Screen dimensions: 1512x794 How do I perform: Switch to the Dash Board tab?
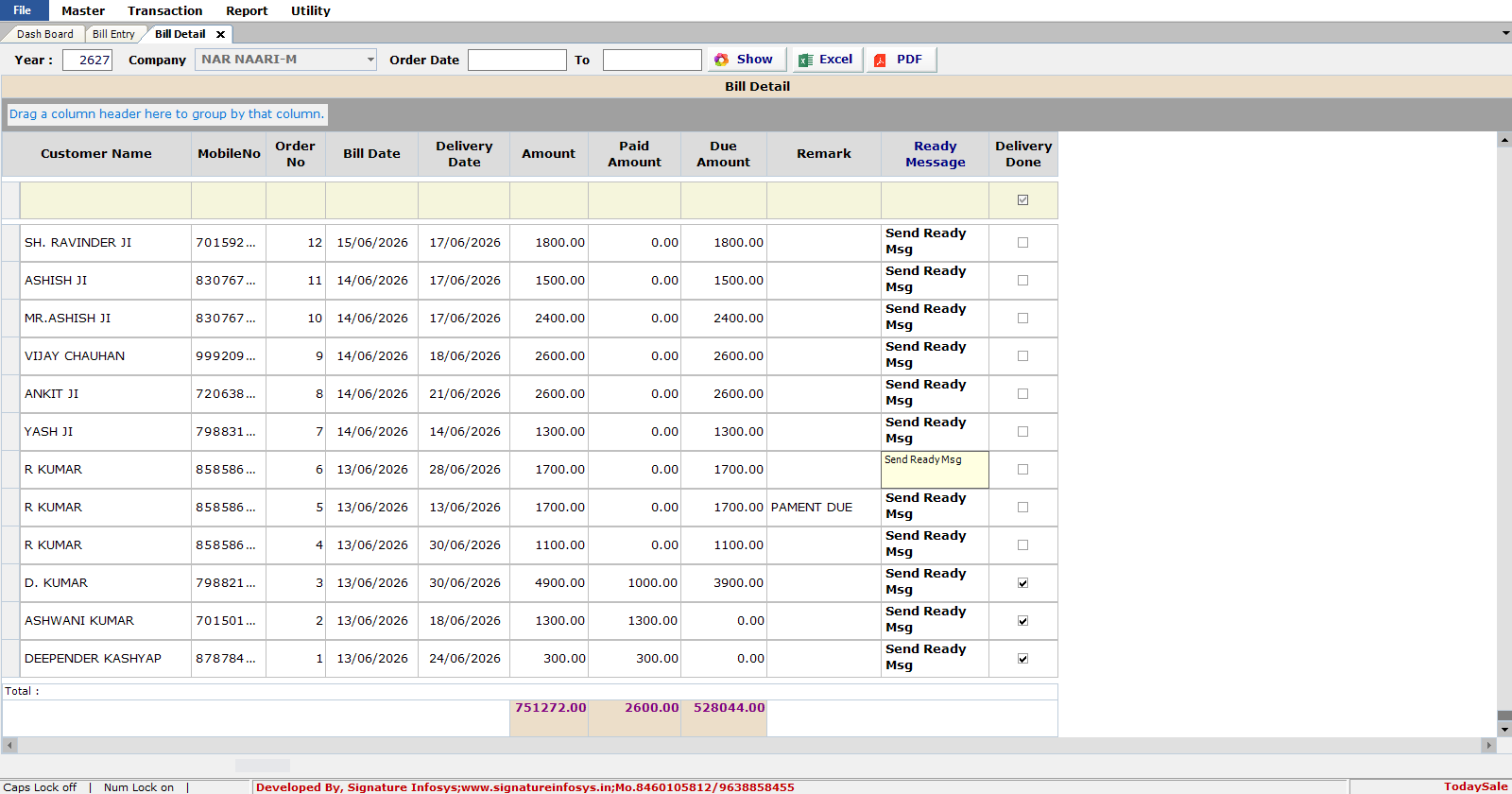[x=44, y=34]
